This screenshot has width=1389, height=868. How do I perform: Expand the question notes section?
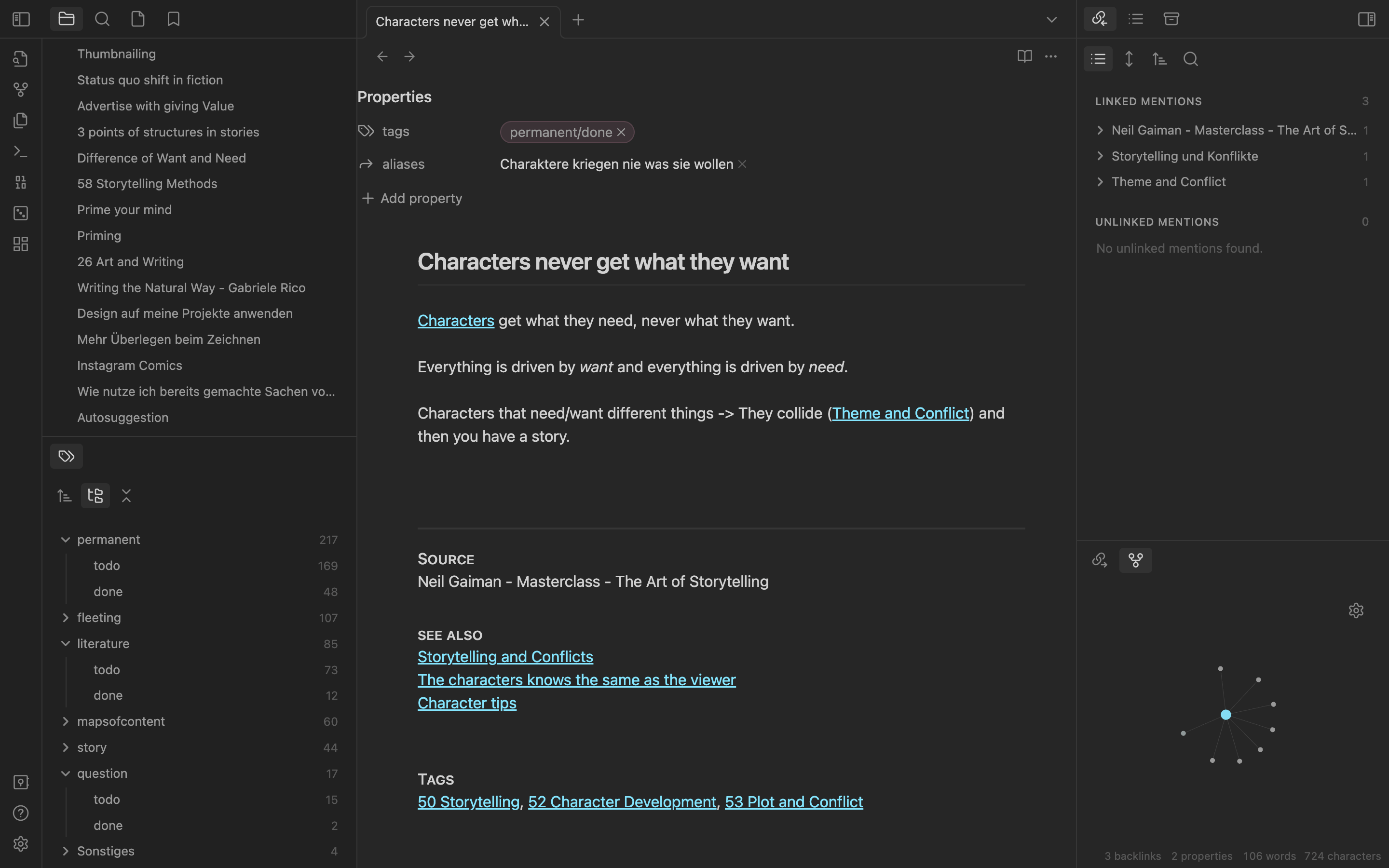[65, 773]
